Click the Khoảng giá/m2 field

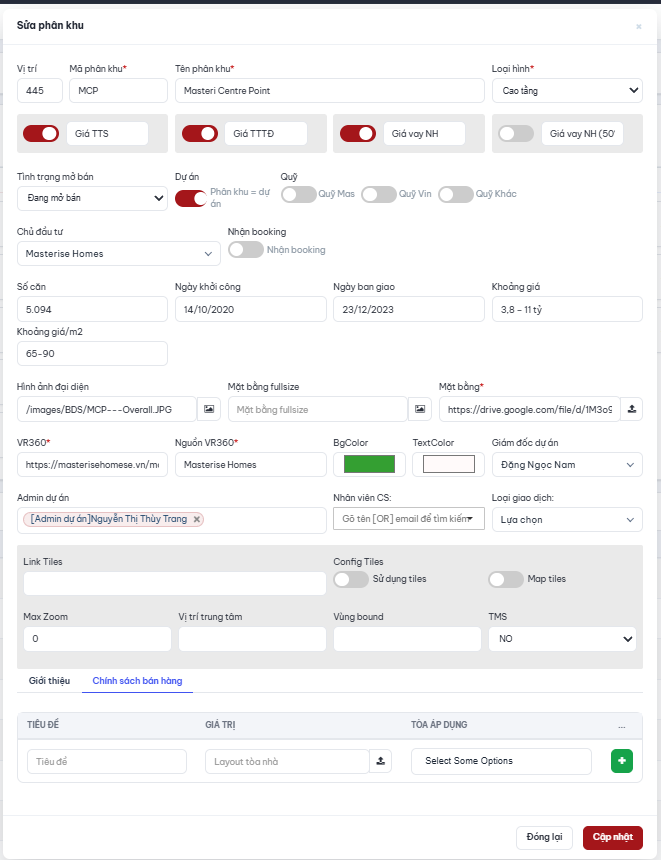[x=92, y=354]
